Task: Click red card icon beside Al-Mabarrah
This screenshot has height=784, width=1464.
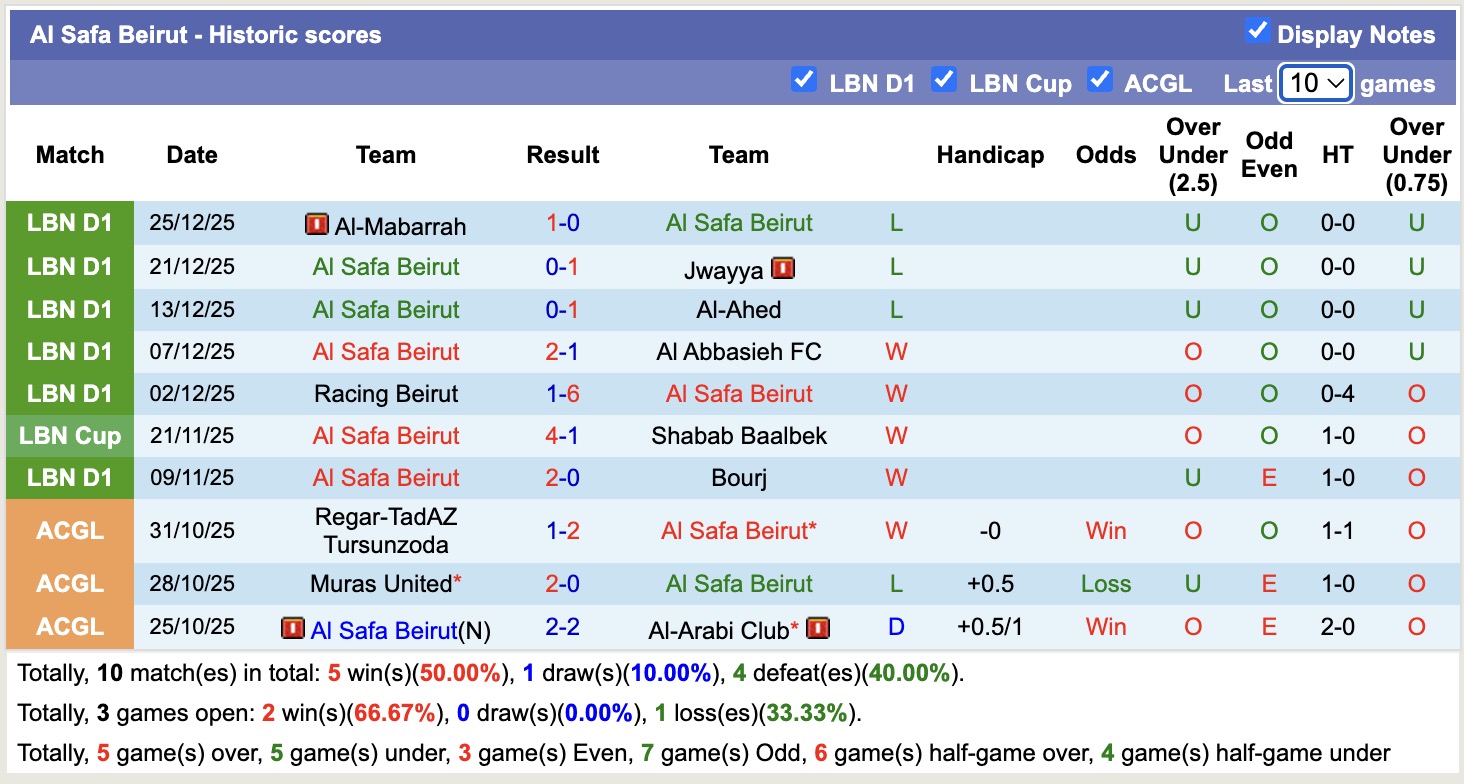Action: tap(317, 224)
